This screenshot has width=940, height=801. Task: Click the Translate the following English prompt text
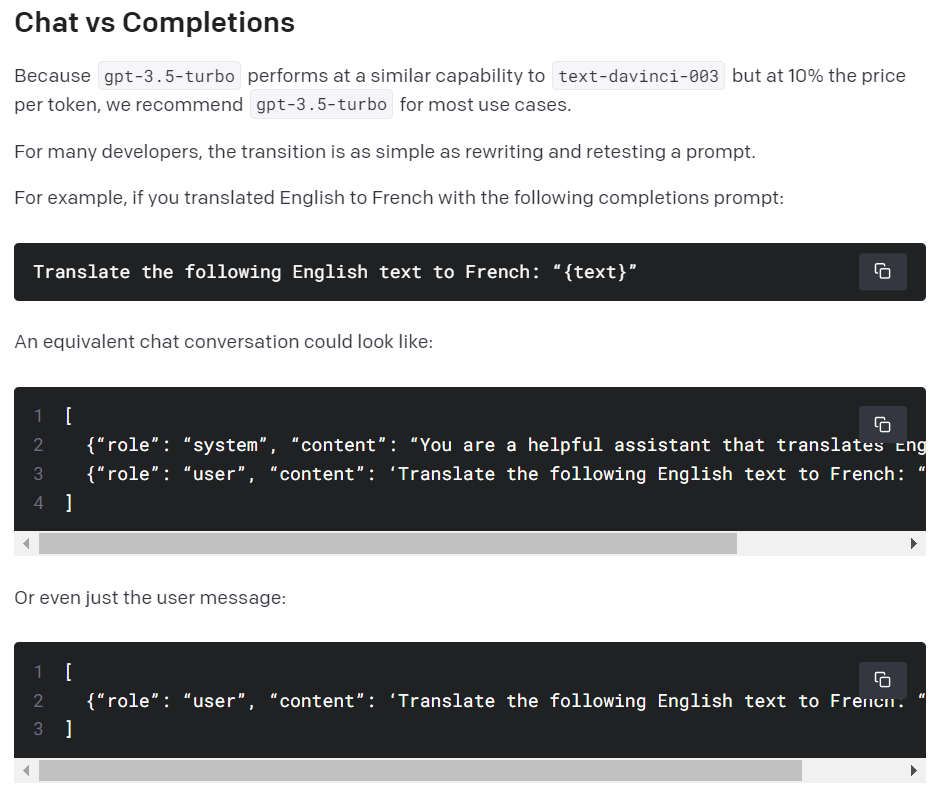[335, 272]
